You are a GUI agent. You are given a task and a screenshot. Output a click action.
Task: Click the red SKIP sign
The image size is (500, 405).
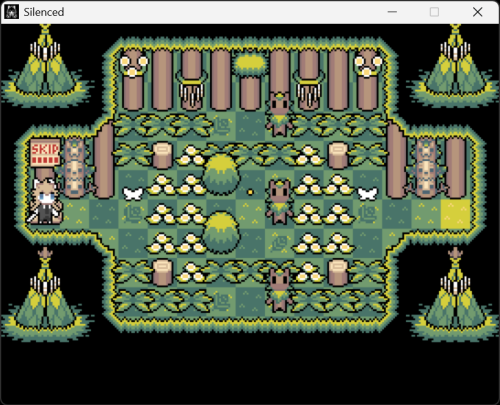[45, 153]
